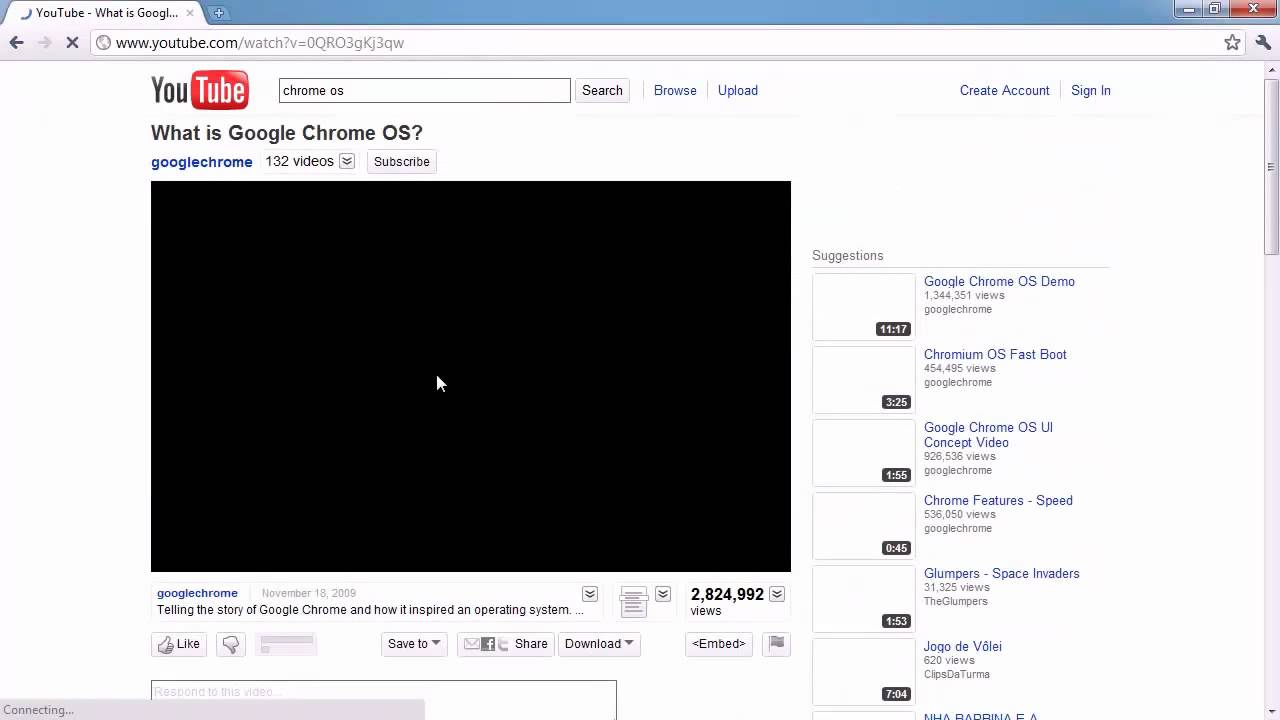Click the black video player area
Viewport: 1280px width, 720px height.
471,376
